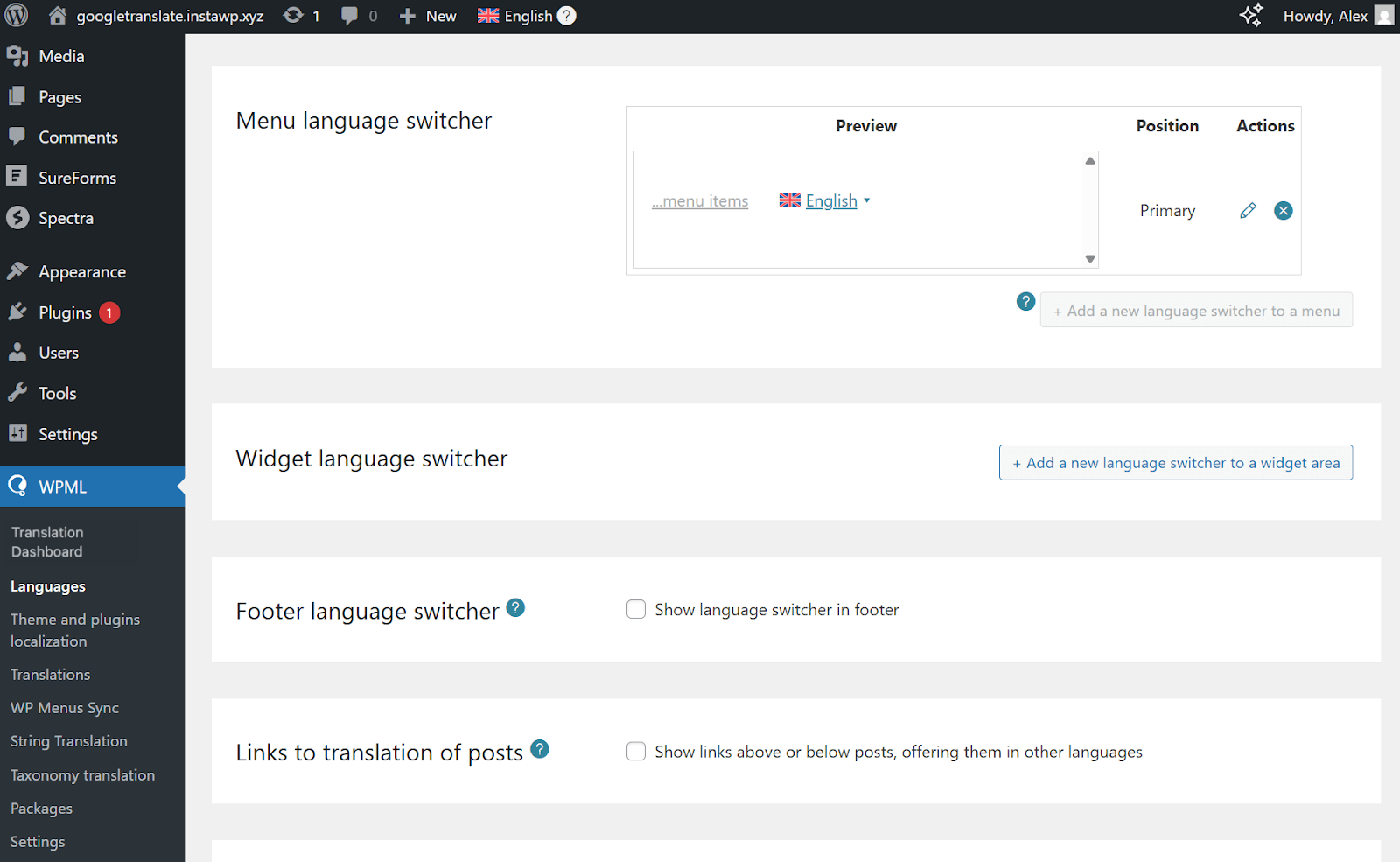The height and width of the screenshot is (862, 1400).
Task: Click Add a new language switcher to a menu
Action: 1196,310
